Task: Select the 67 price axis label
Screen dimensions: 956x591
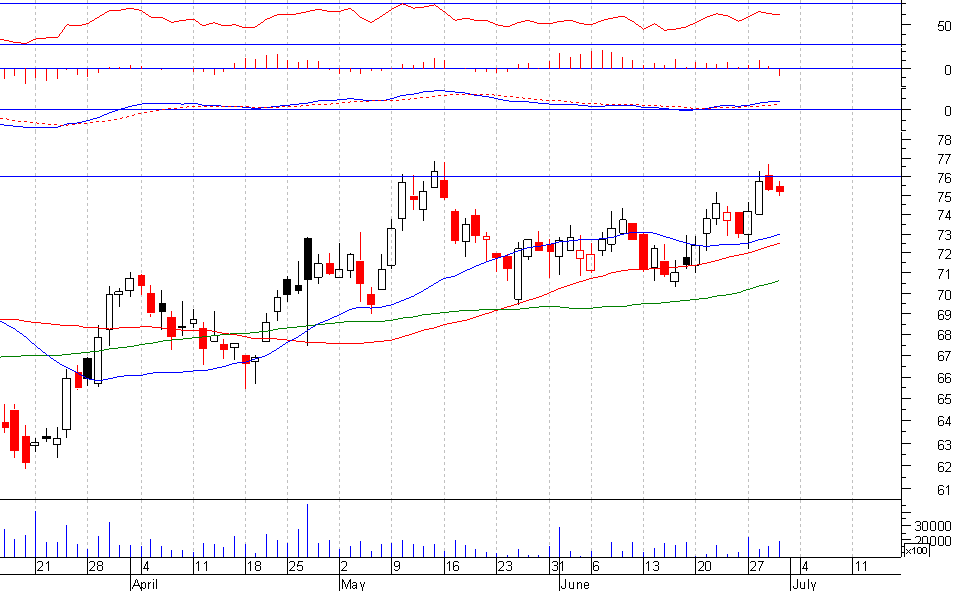Action: coord(944,356)
